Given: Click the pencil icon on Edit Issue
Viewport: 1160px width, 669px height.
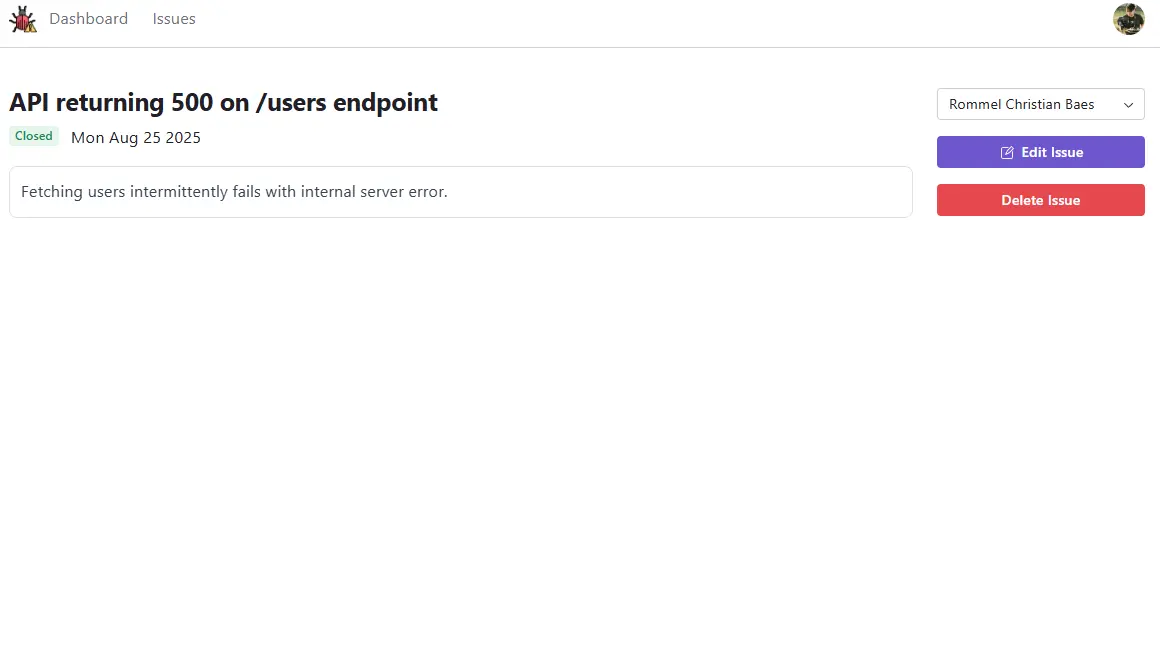Looking at the screenshot, I should (1007, 152).
